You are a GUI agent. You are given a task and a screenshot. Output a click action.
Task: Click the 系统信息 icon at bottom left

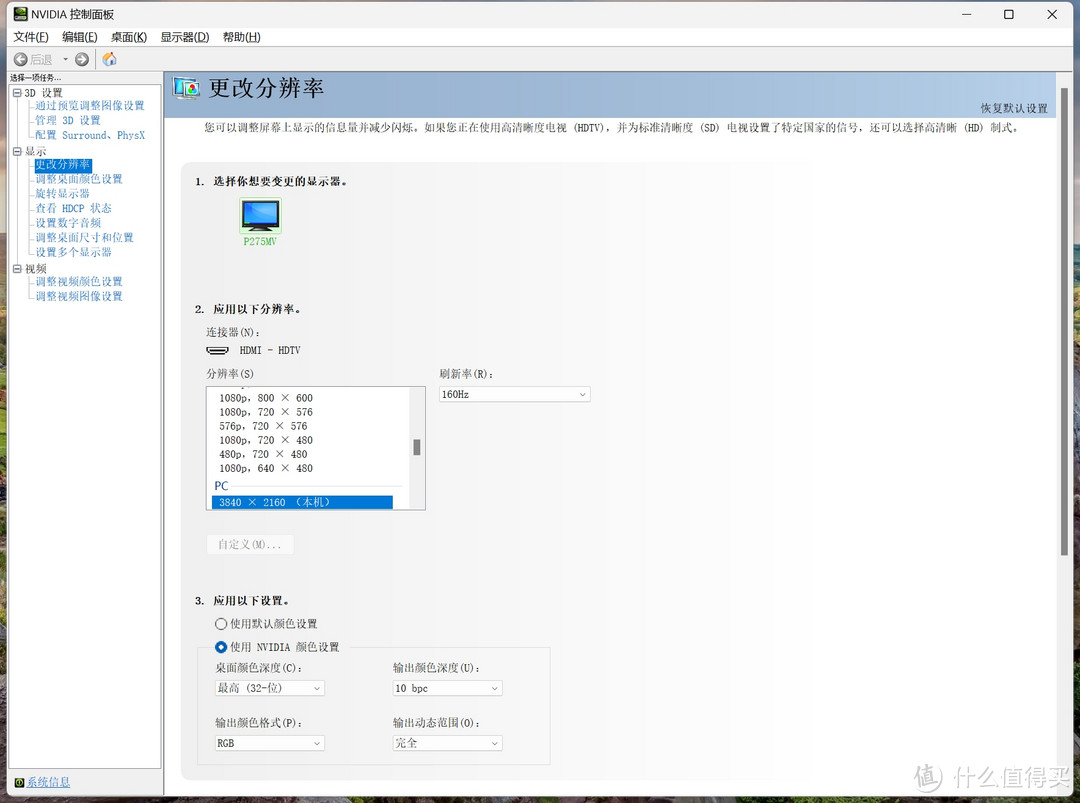coord(19,782)
